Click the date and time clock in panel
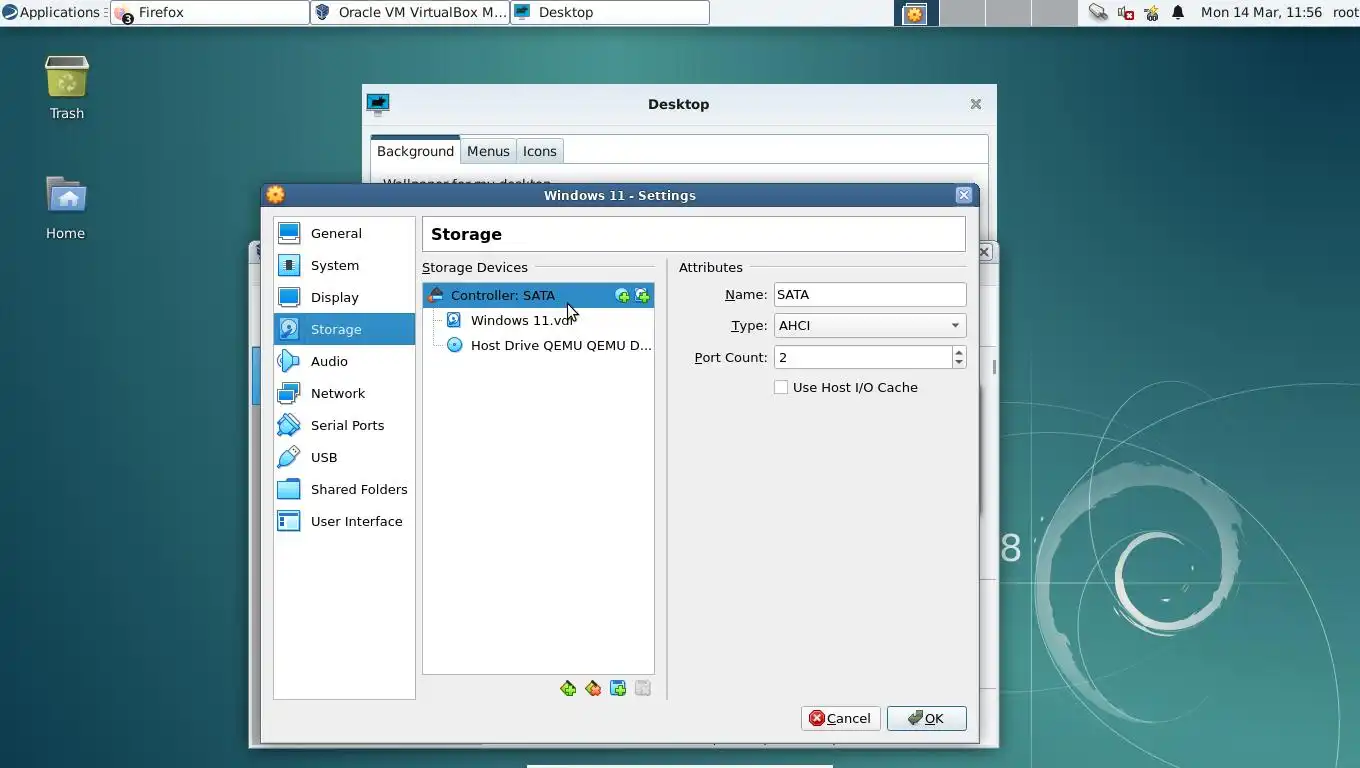 point(1261,12)
